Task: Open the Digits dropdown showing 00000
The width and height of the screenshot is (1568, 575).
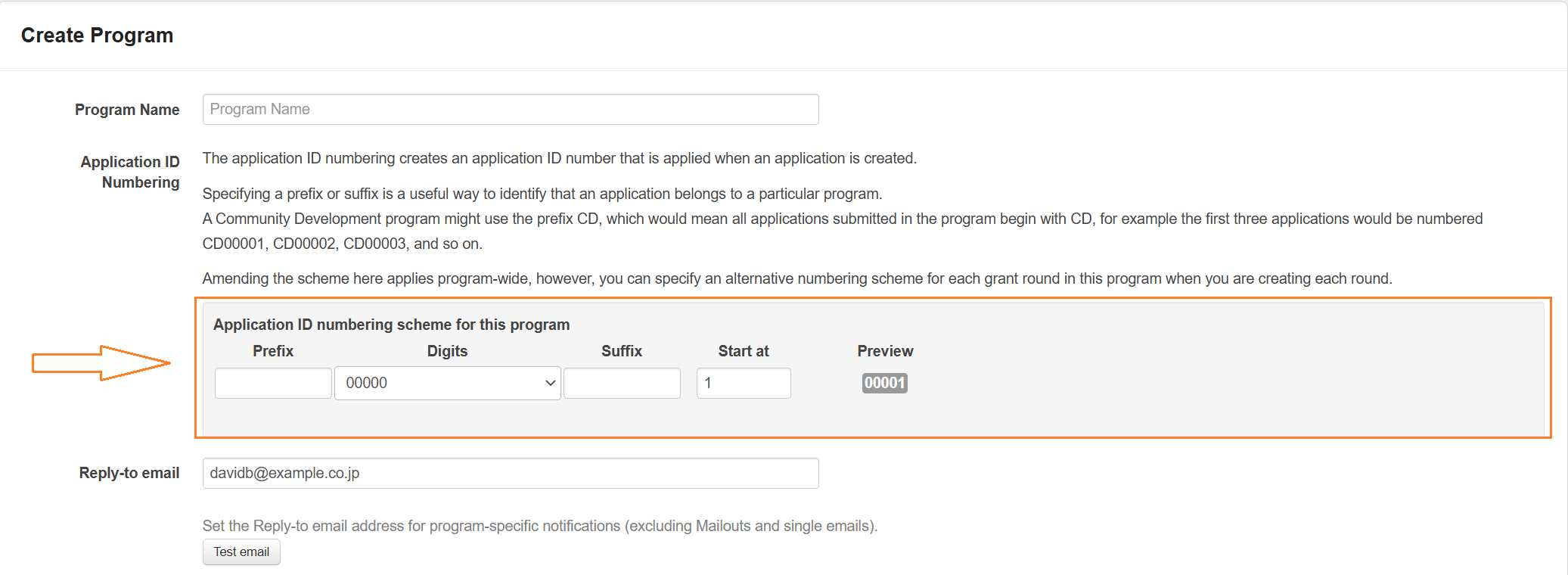Action: [447, 384]
